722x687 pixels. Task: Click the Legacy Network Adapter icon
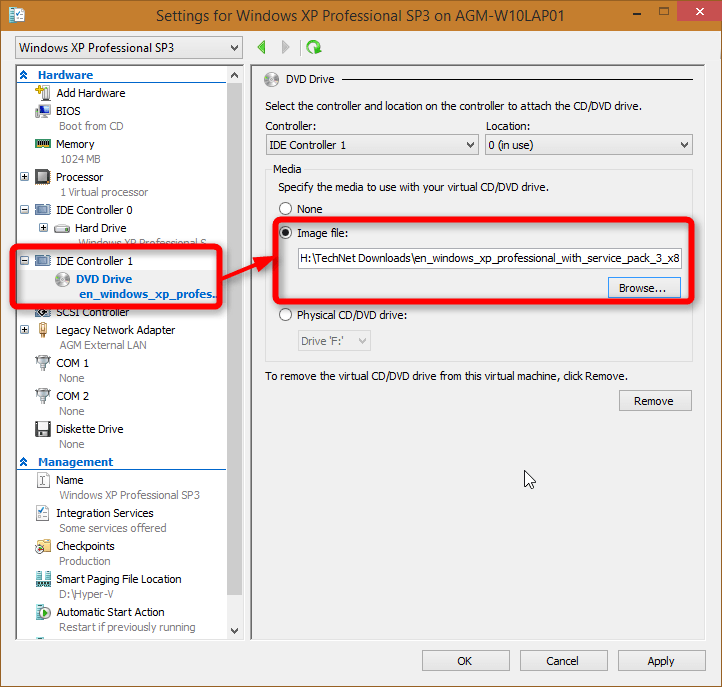tap(43, 330)
